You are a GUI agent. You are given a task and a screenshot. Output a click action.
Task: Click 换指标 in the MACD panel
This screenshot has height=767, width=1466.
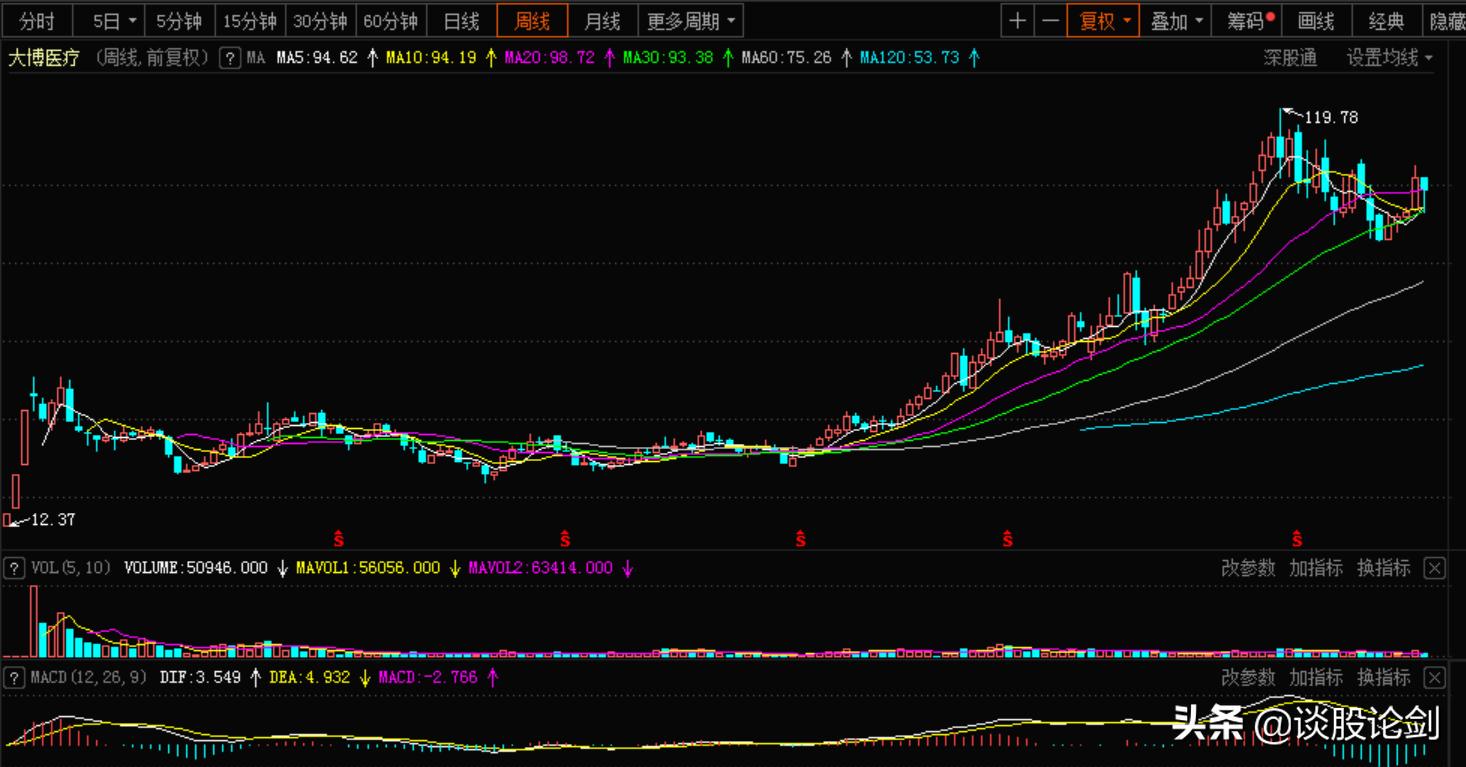point(1383,678)
